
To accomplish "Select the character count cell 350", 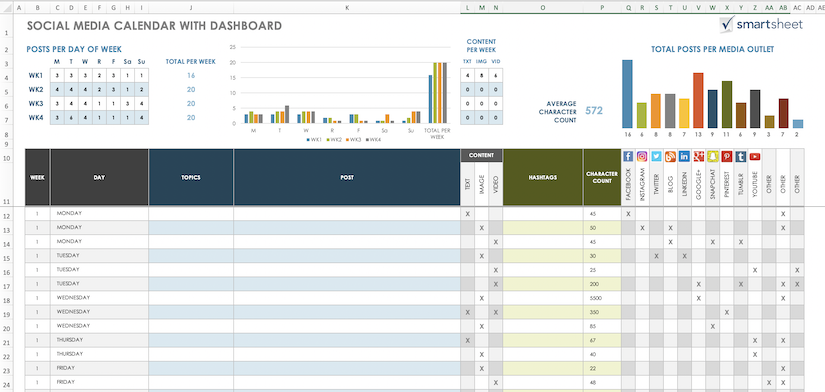I will (x=602, y=312).
